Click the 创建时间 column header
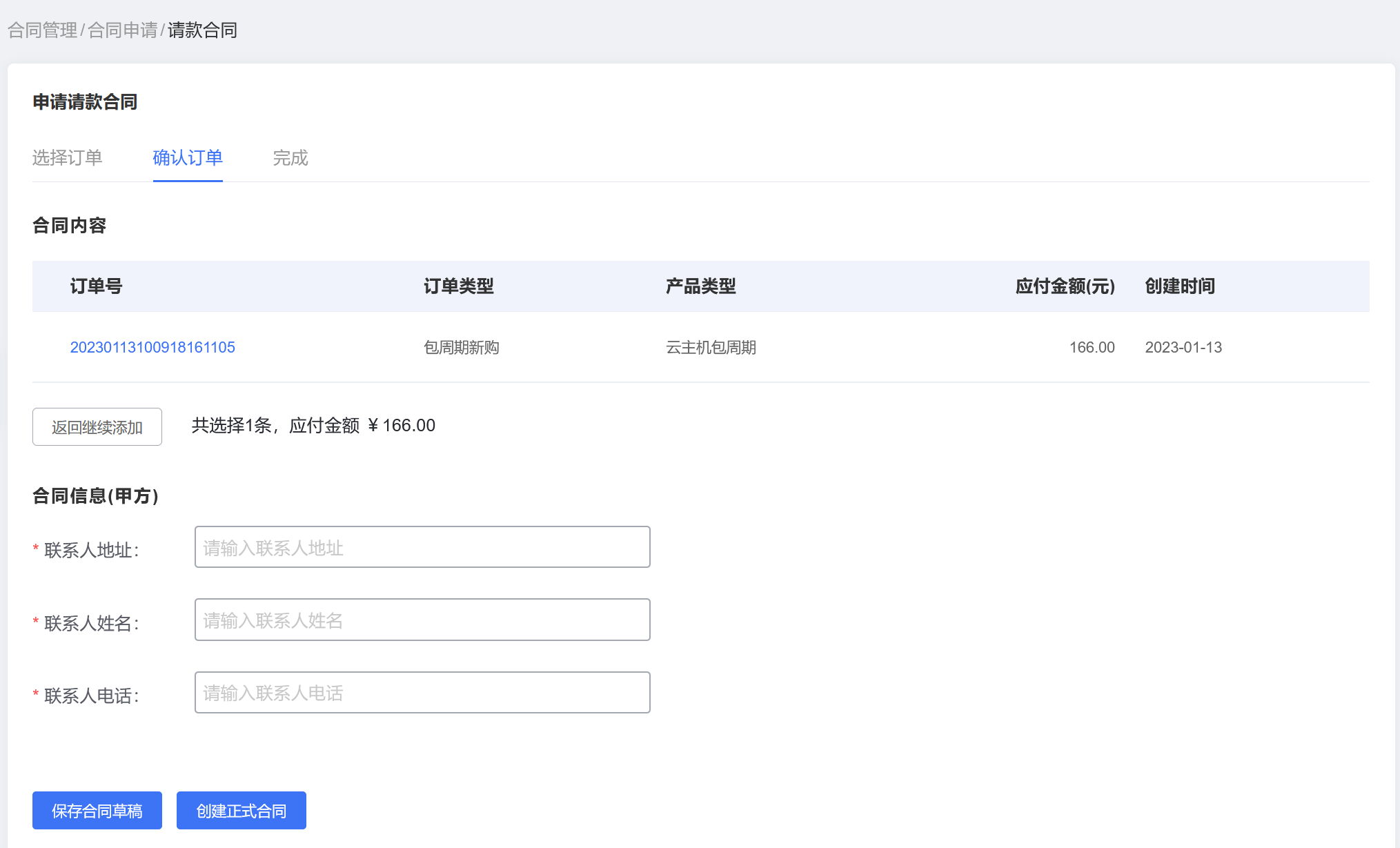The width and height of the screenshot is (1400, 848). [1180, 286]
